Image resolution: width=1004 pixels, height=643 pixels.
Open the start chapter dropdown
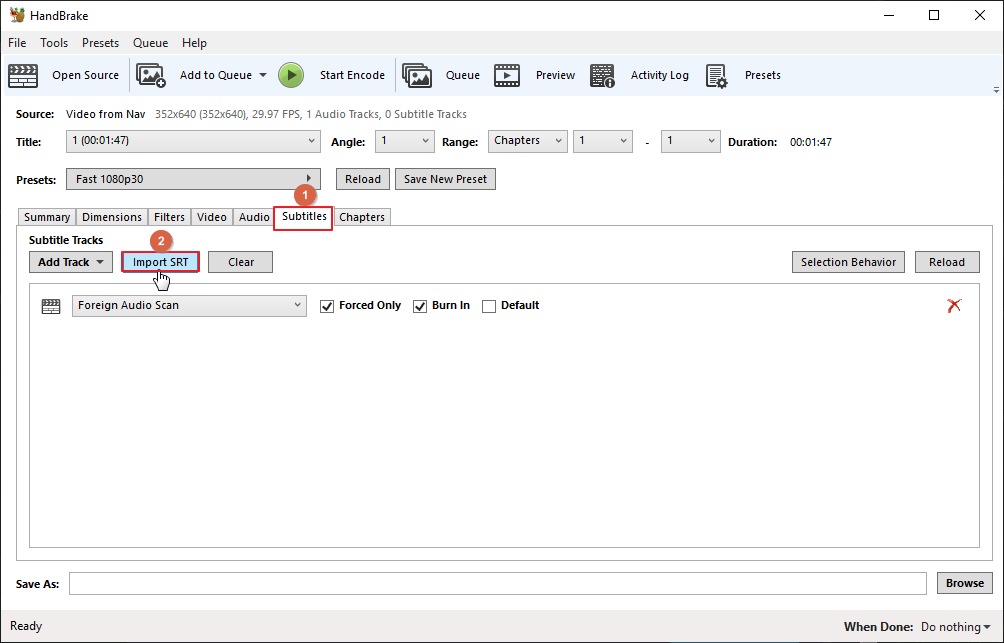pyautogui.click(x=603, y=142)
